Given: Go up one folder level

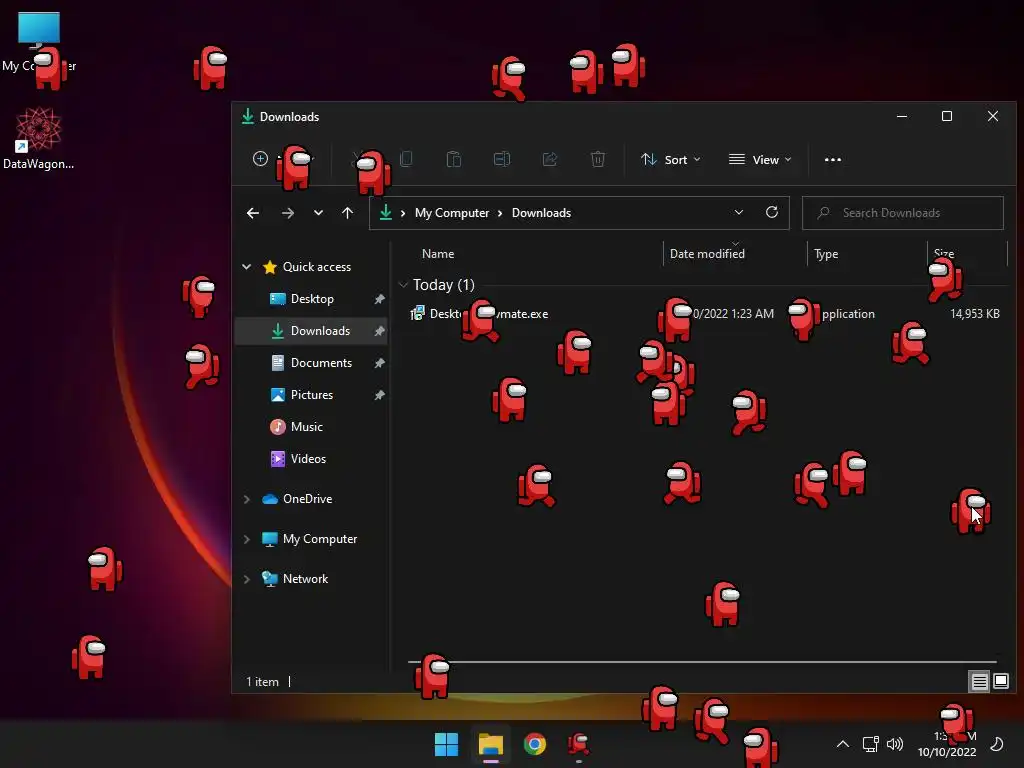Looking at the screenshot, I should click(347, 213).
